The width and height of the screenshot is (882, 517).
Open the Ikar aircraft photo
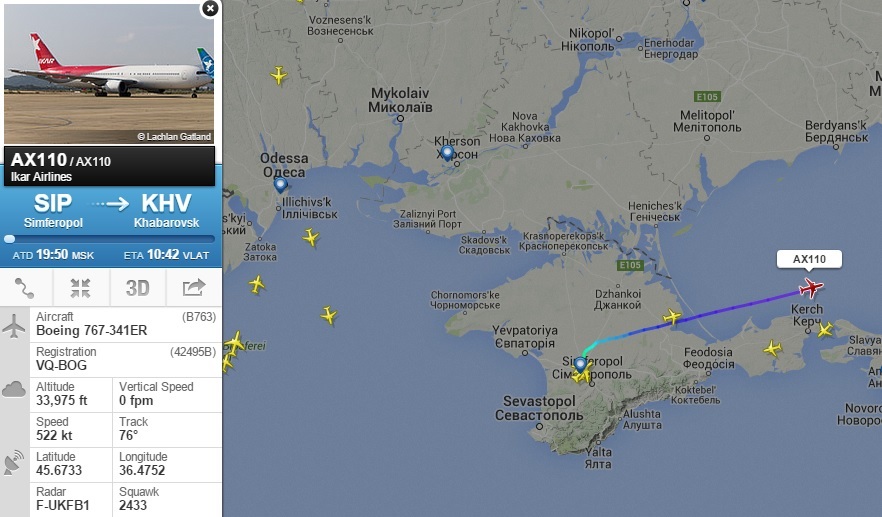click(x=109, y=74)
